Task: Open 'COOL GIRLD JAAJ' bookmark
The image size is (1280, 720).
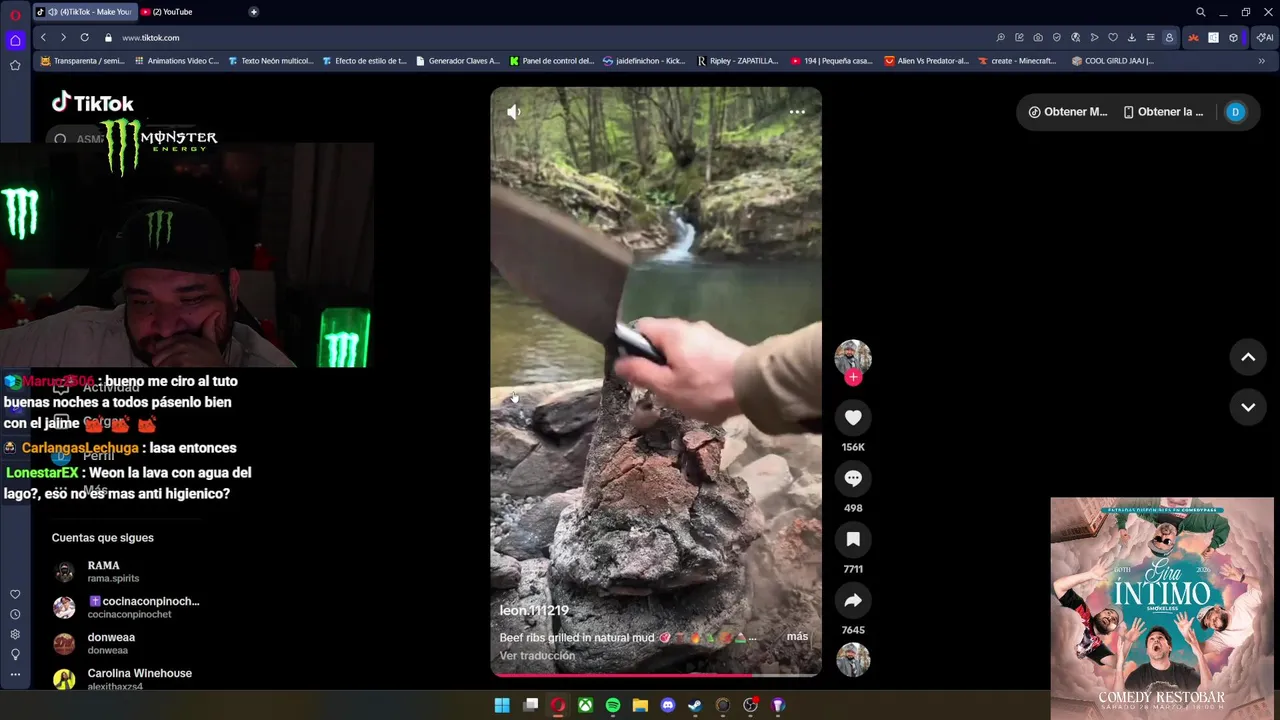Action: [x=1112, y=61]
